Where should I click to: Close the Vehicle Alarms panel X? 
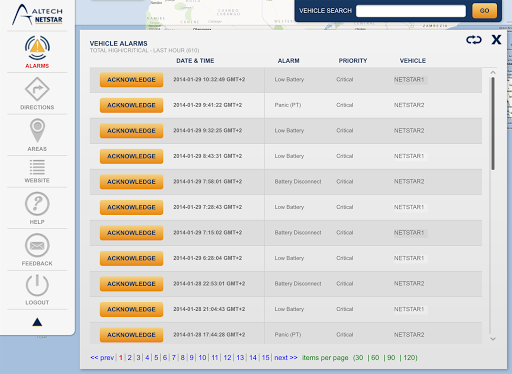496,40
